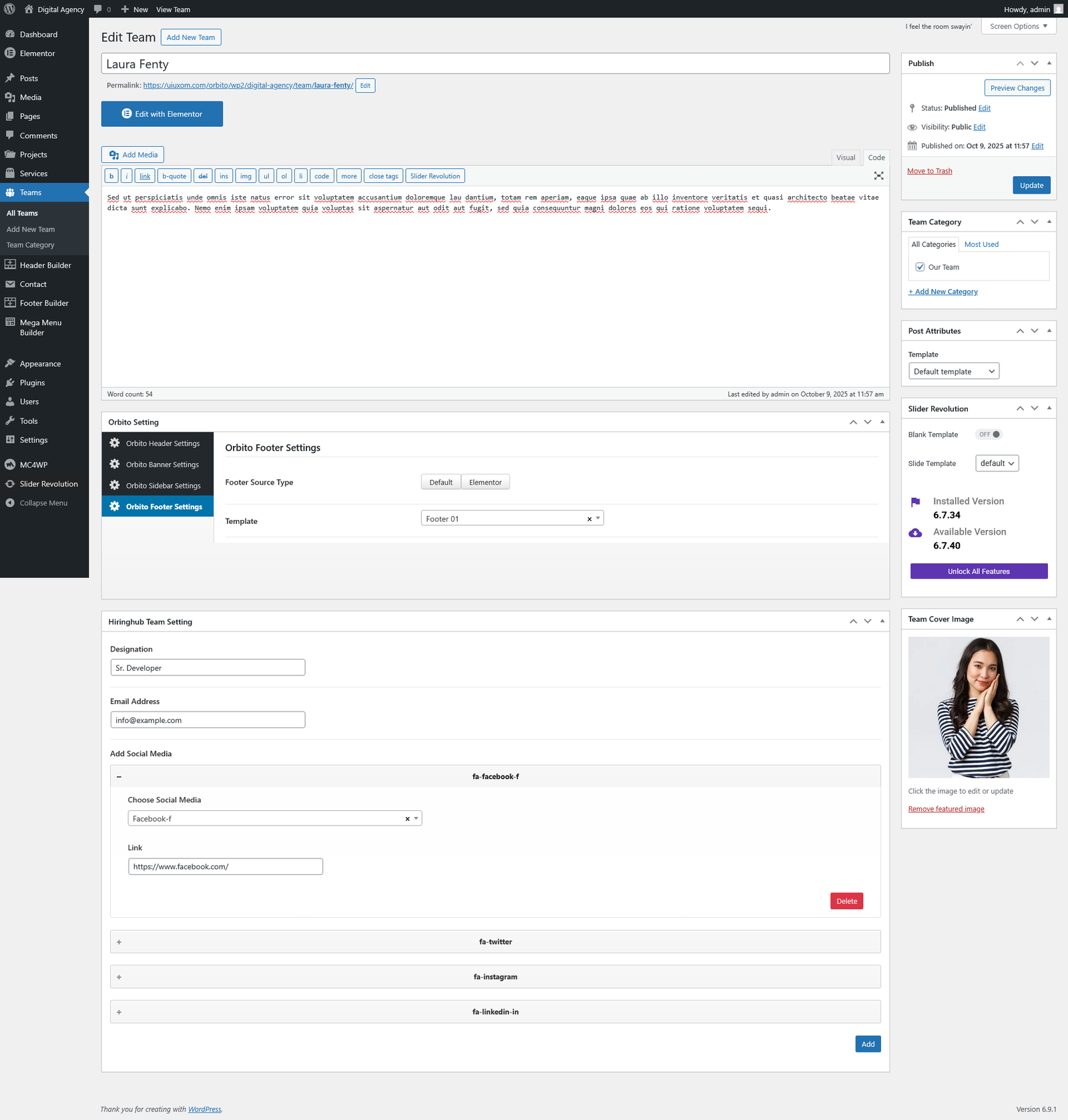
Task: Clear the Footer 01 template selection
Action: [589, 519]
